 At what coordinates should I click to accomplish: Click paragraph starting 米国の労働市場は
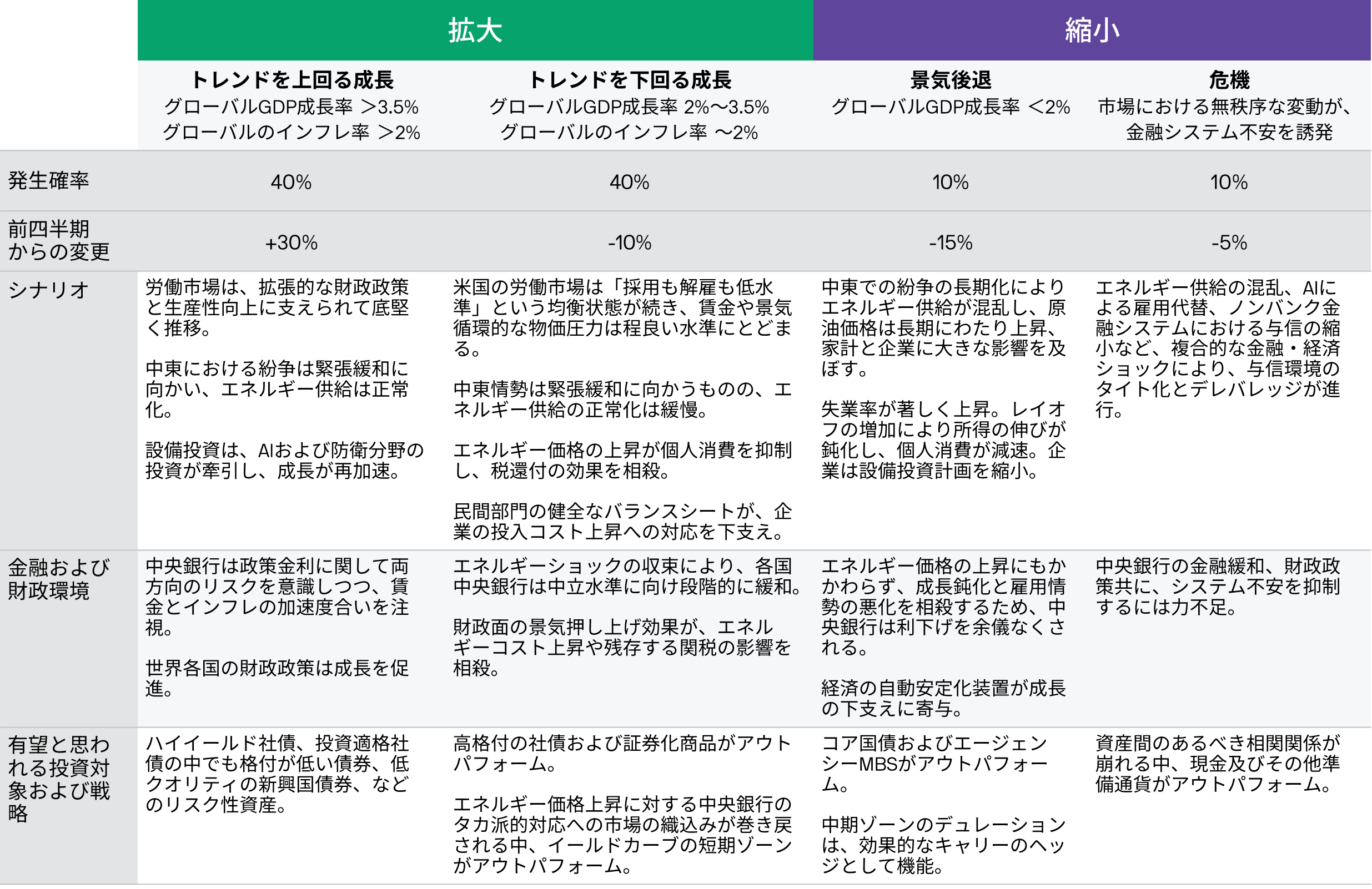(622, 317)
